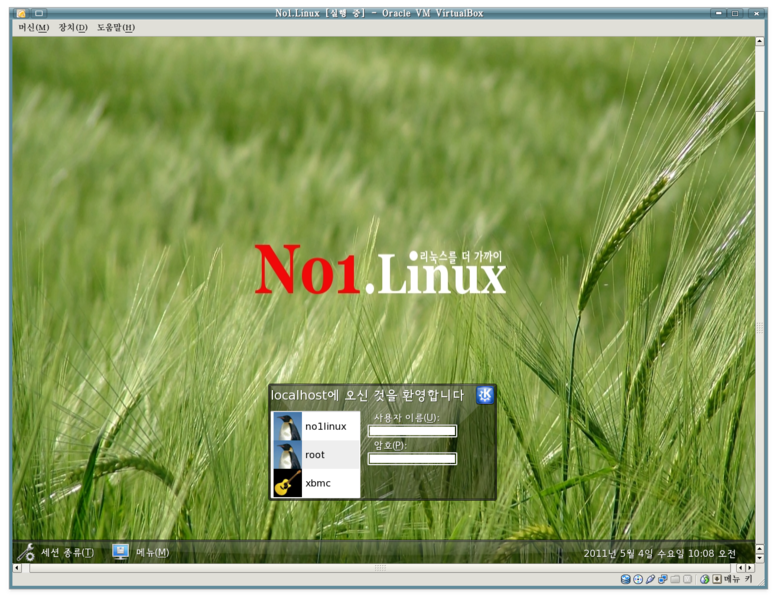Click the no1linux user name
This screenshot has height=600, width=777.
tap(326, 426)
